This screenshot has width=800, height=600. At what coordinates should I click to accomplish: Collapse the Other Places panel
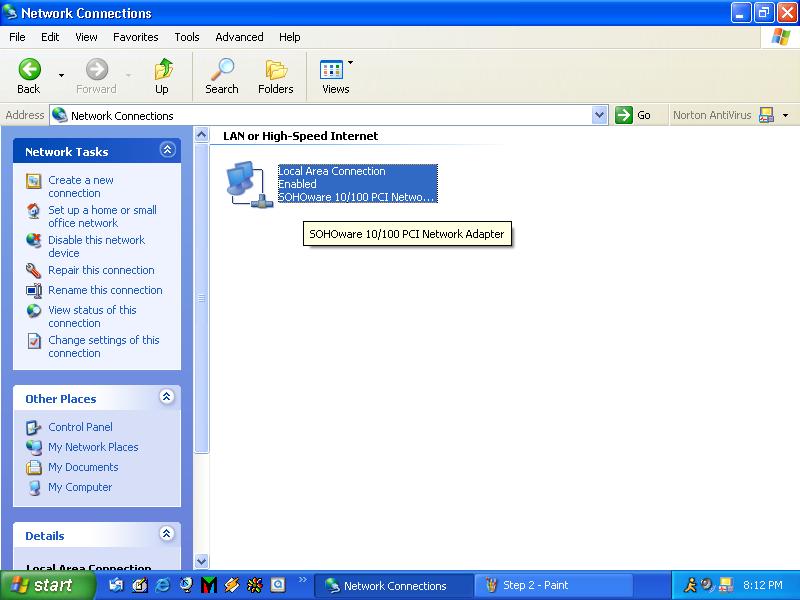coord(167,397)
